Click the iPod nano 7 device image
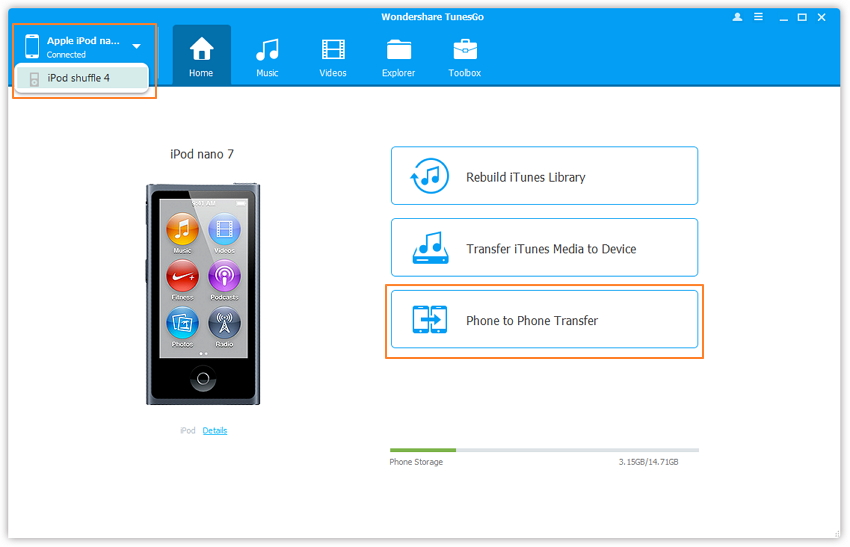 tap(203, 293)
